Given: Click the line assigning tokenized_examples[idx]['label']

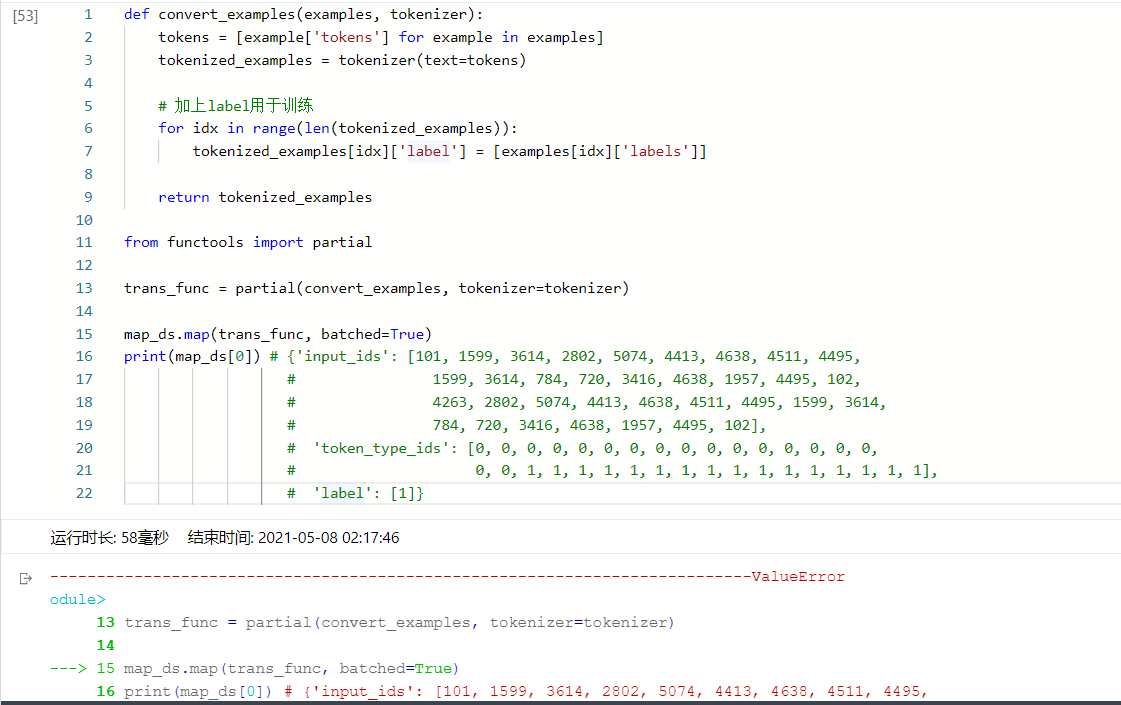Looking at the screenshot, I should coord(450,151).
